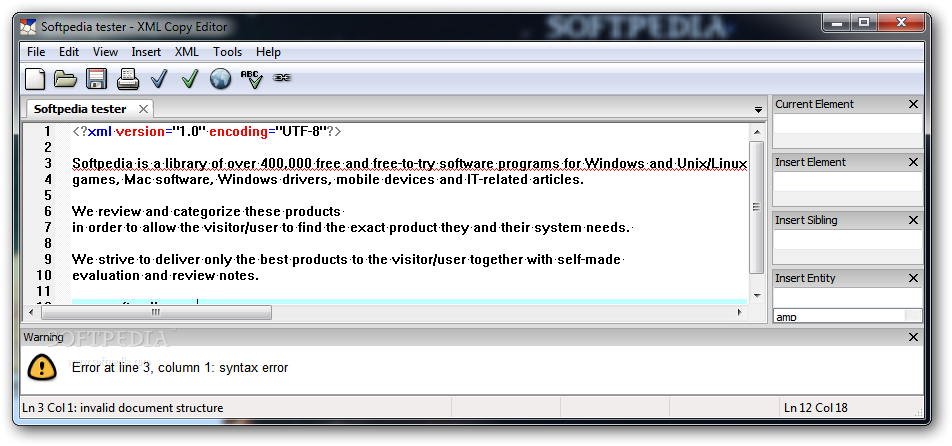Open the tab list dropdown arrow
This screenshot has width=952, height=446.
click(x=758, y=110)
